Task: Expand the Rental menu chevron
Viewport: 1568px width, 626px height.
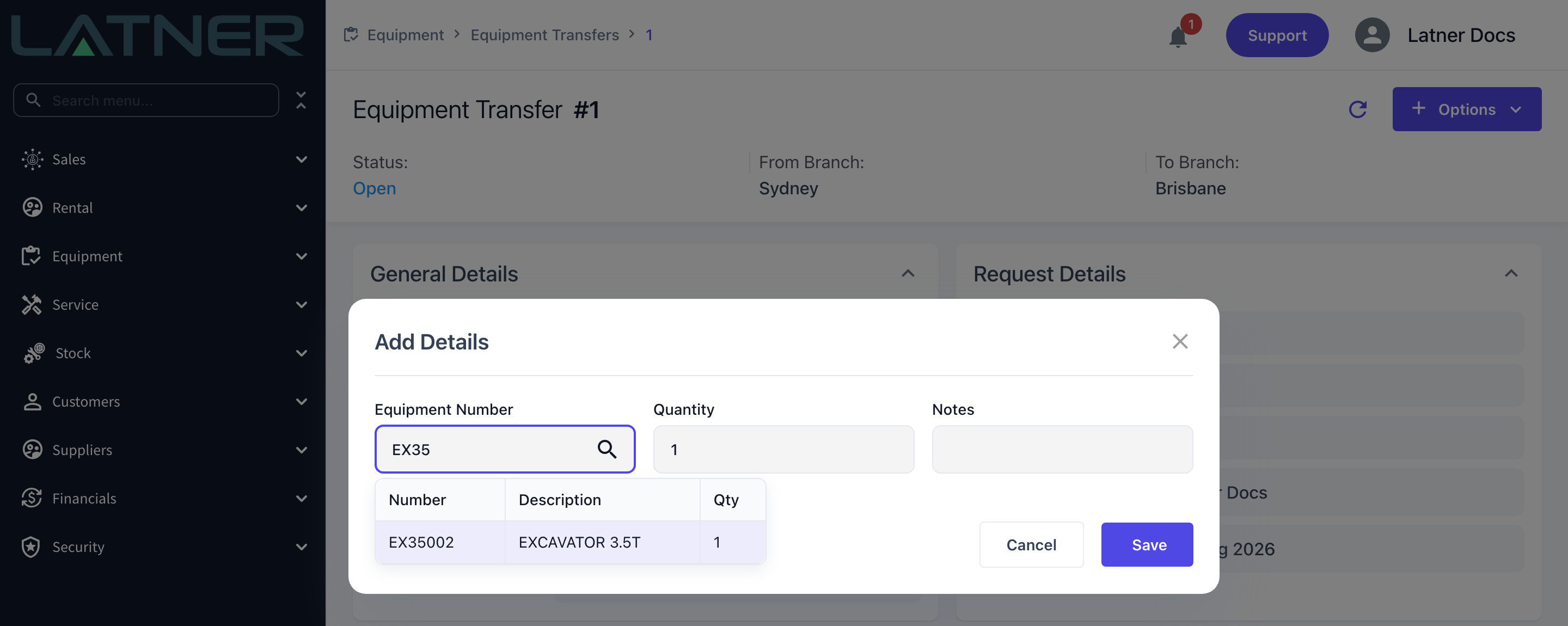Action: [x=301, y=207]
